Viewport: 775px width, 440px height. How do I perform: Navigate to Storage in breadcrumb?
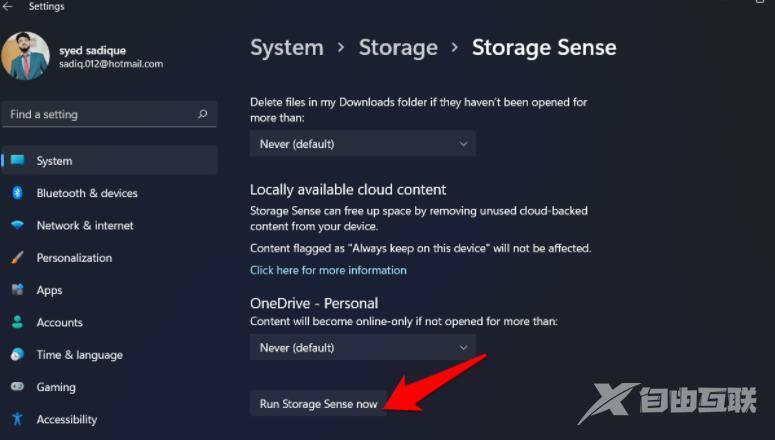point(398,47)
